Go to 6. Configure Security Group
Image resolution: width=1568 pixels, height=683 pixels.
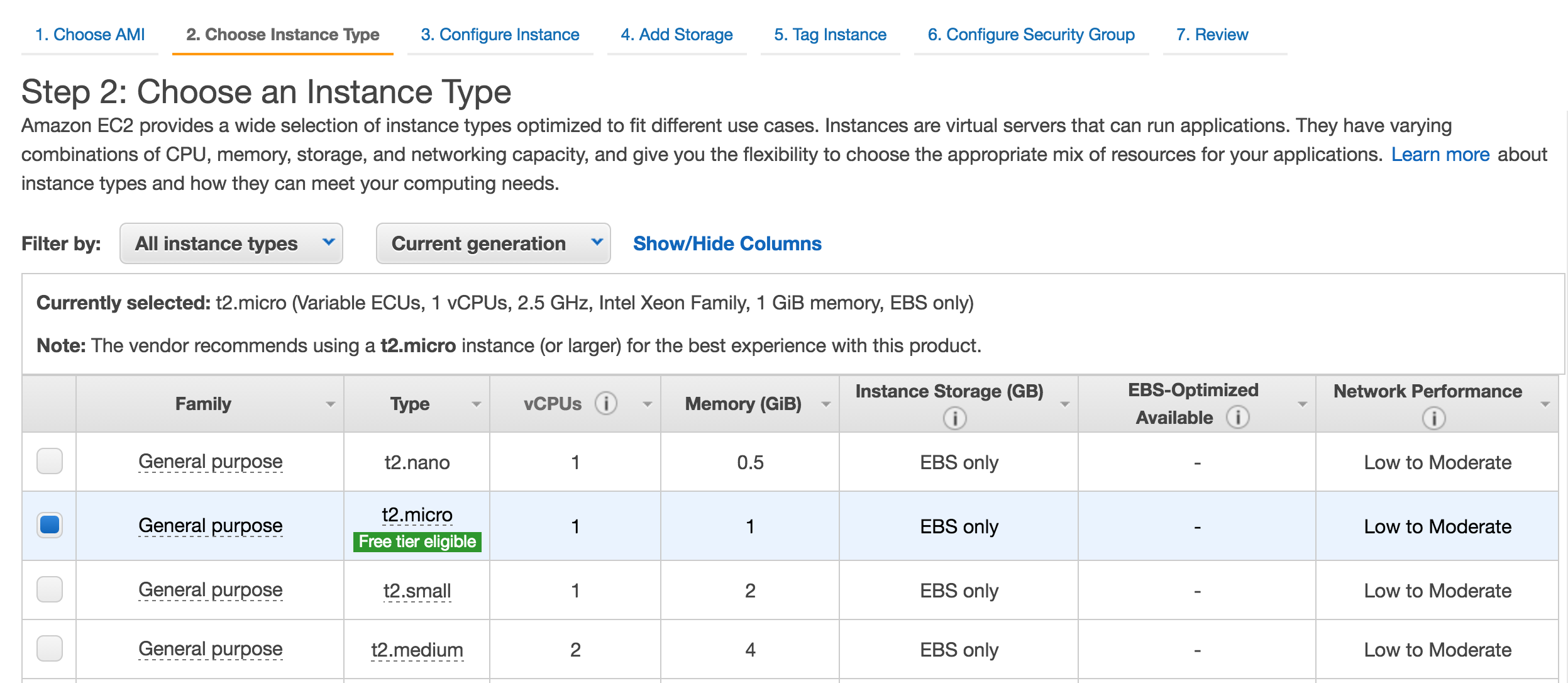1032,35
